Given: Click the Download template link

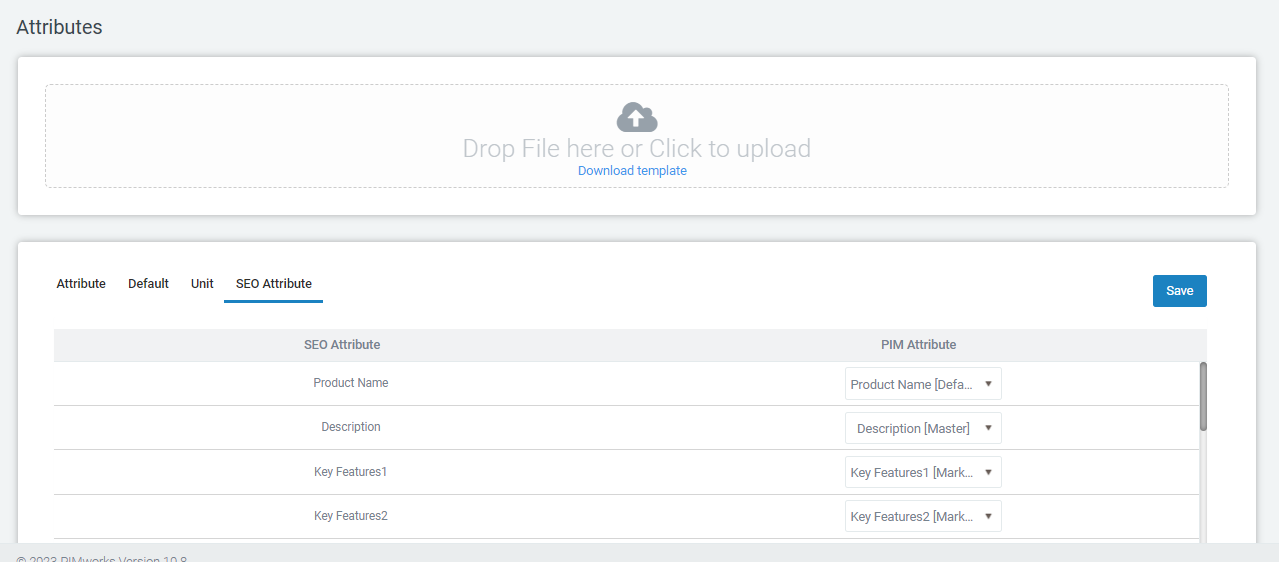Looking at the screenshot, I should coord(632,171).
